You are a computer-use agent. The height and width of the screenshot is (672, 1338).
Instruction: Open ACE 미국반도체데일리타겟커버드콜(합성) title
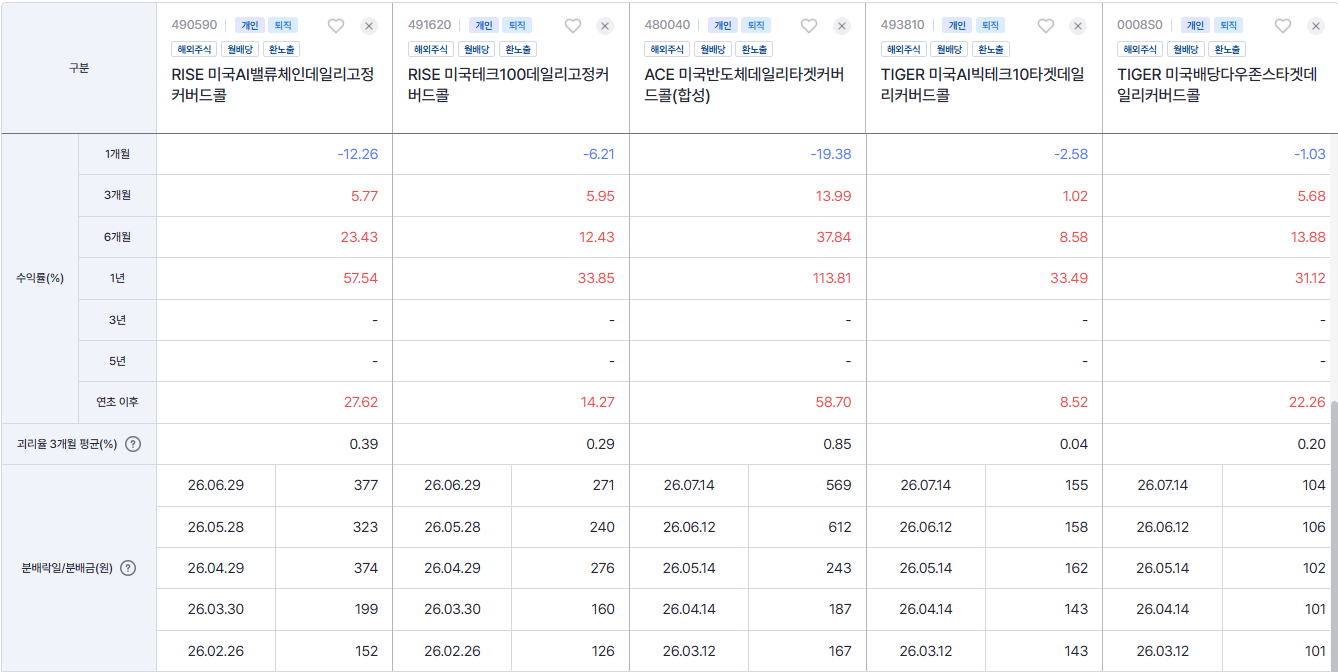pos(745,85)
